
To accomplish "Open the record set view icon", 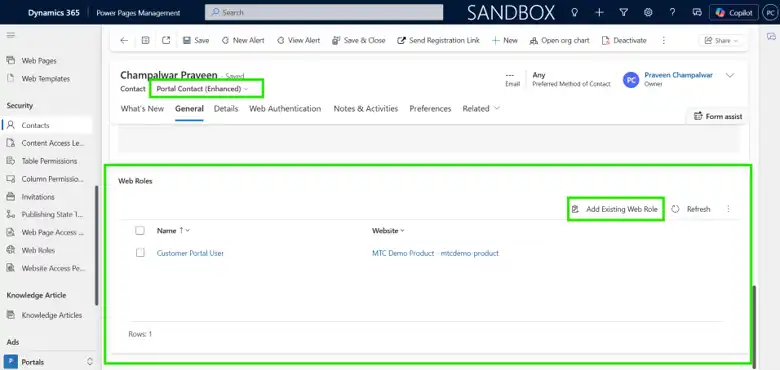I will click(145, 40).
